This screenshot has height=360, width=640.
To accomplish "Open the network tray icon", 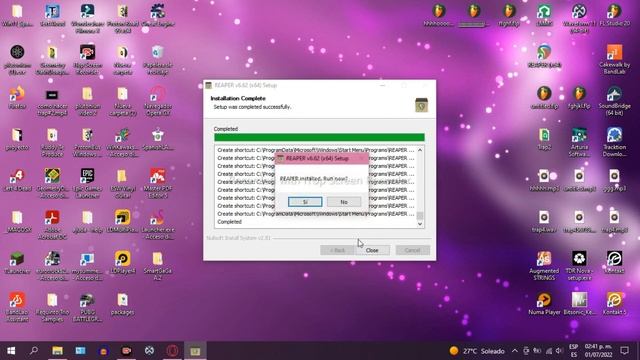I will click(x=549, y=351).
